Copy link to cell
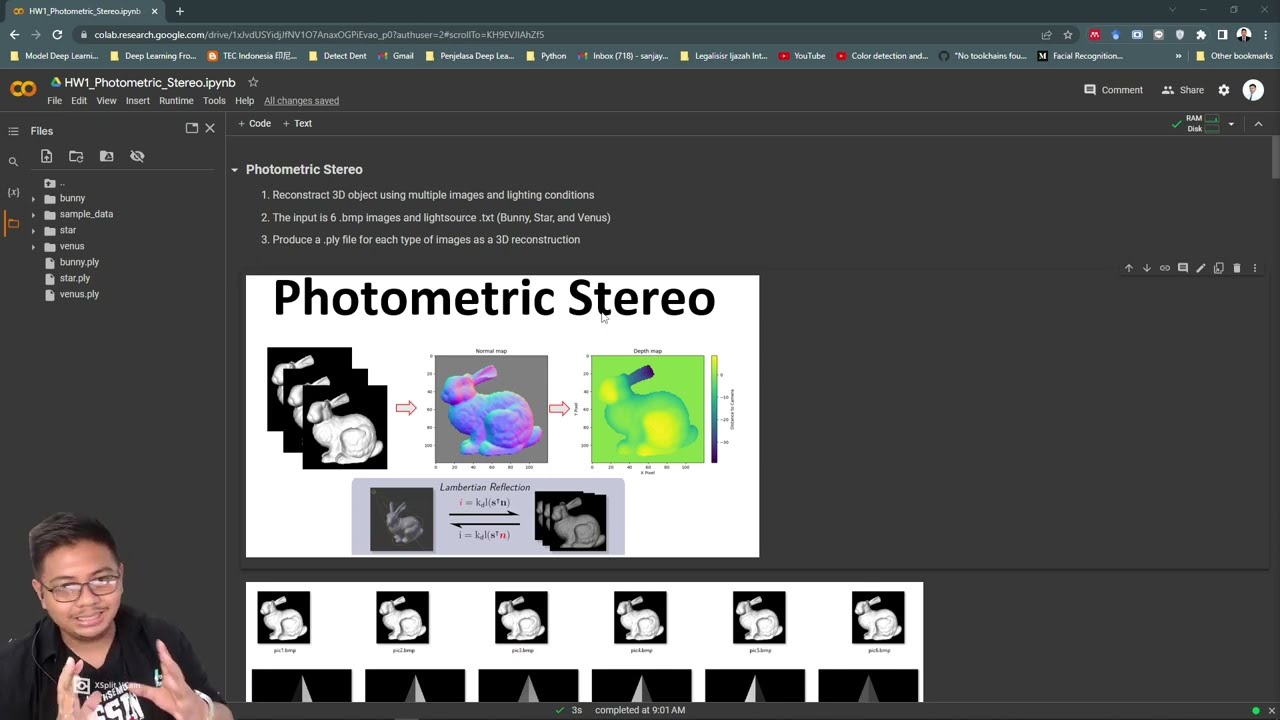Screen dimensions: 1280x720 [1165, 268]
